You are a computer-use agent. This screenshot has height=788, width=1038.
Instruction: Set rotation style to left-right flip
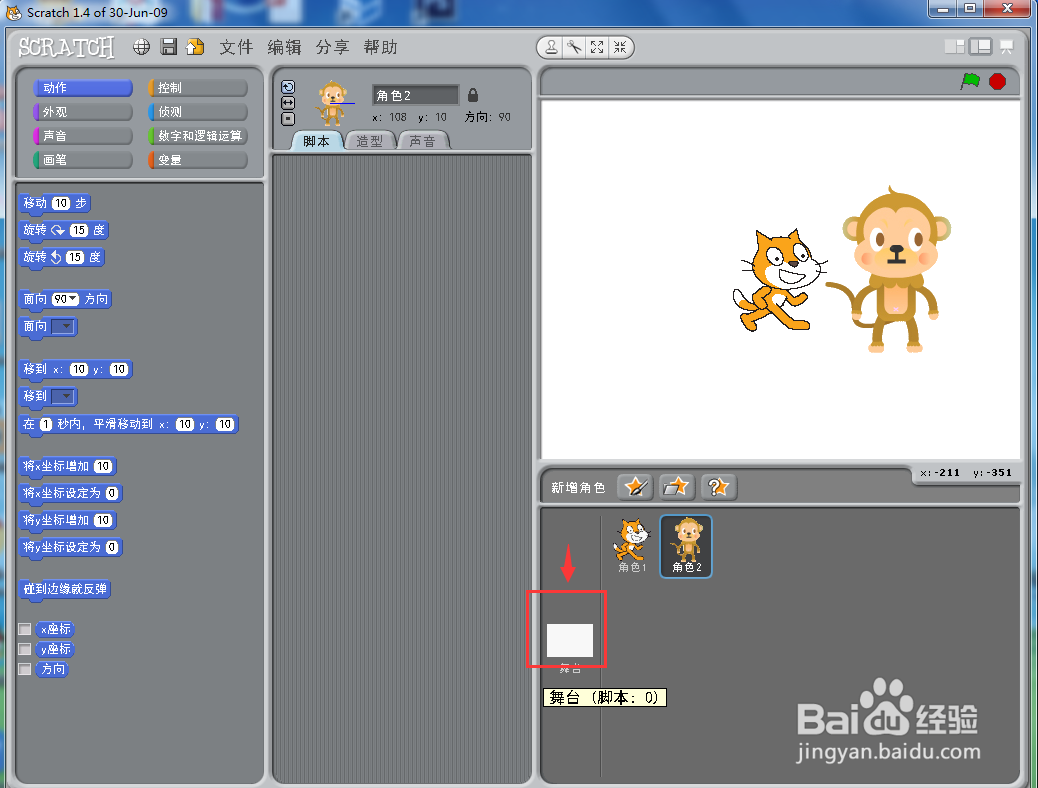288,103
